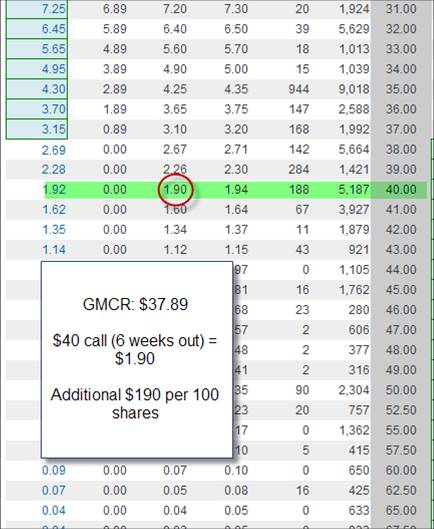
Task: Click the 2.28 last price link
Action: click(53, 169)
